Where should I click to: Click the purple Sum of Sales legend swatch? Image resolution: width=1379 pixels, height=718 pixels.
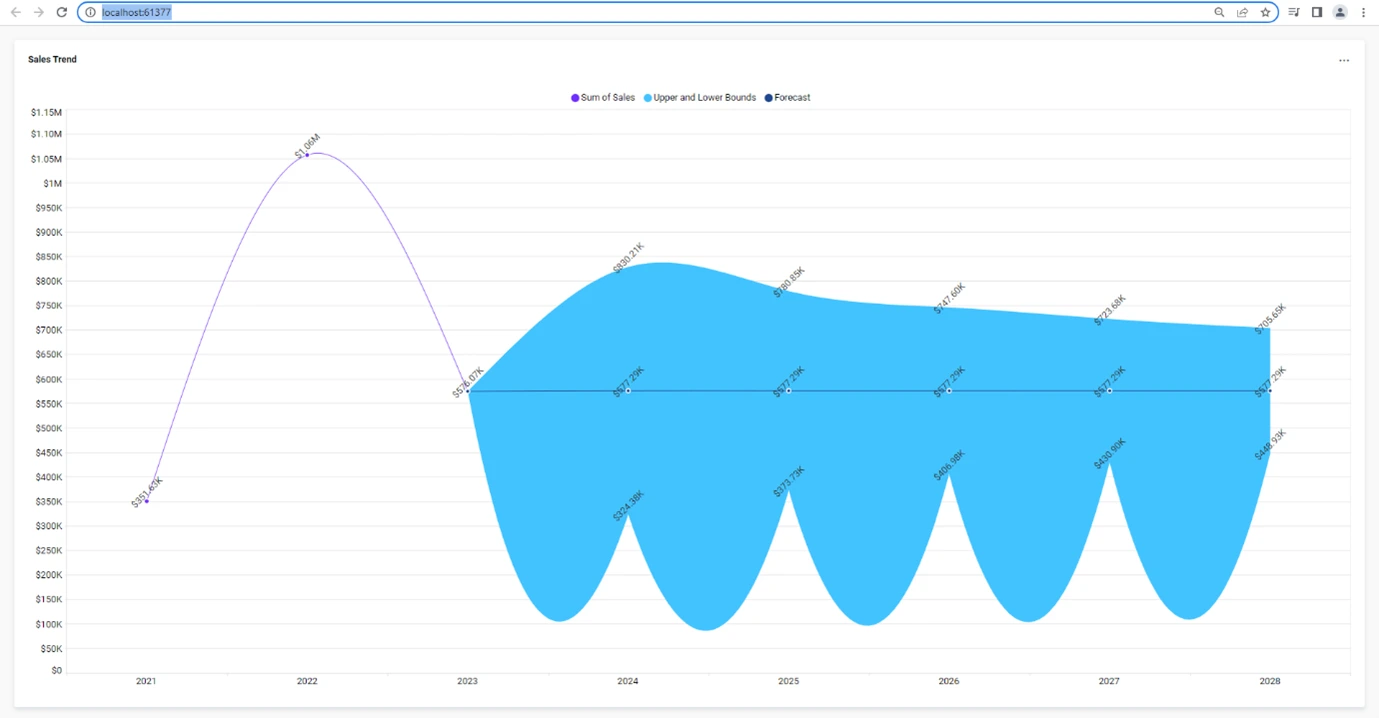point(573,97)
